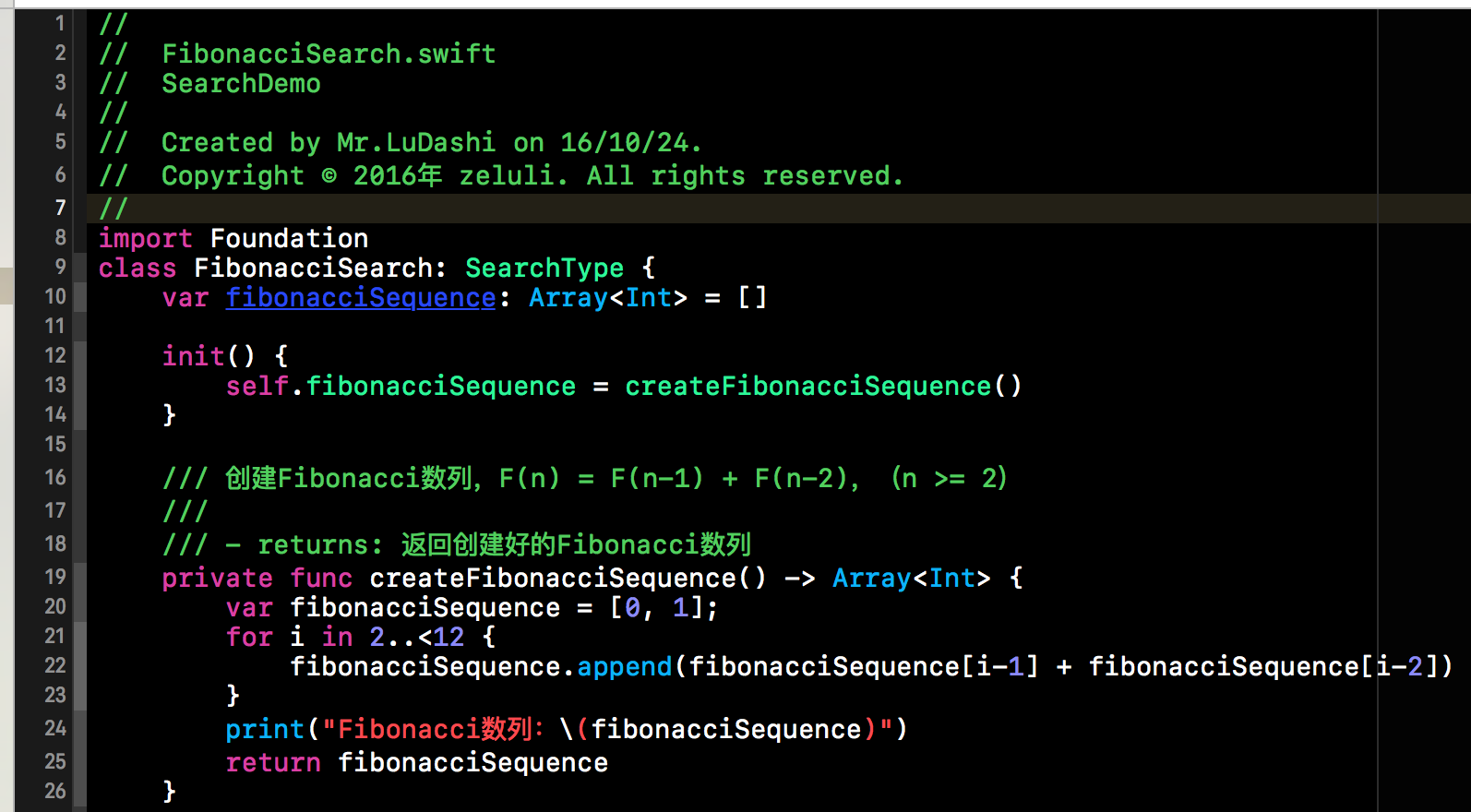
Task: Click the underlined fibonacciSequence variable declaration
Action: click(x=361, y=298)
